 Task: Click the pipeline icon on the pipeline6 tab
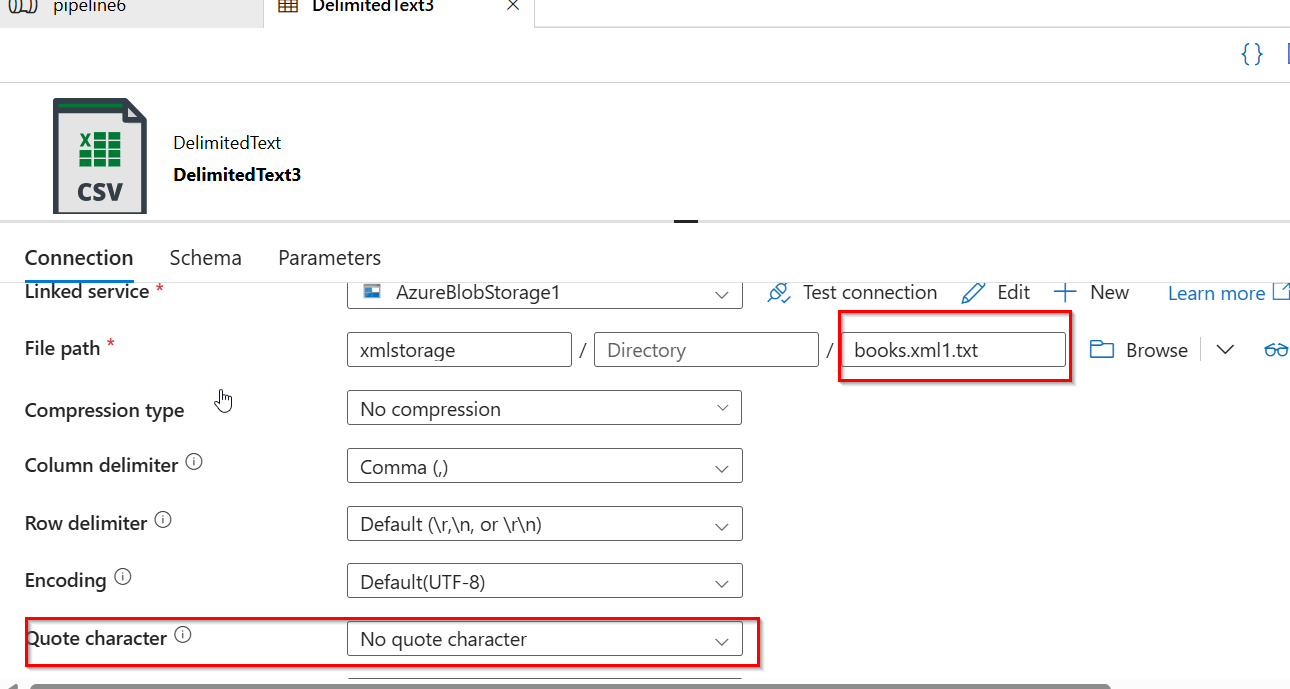click(22, 7)
